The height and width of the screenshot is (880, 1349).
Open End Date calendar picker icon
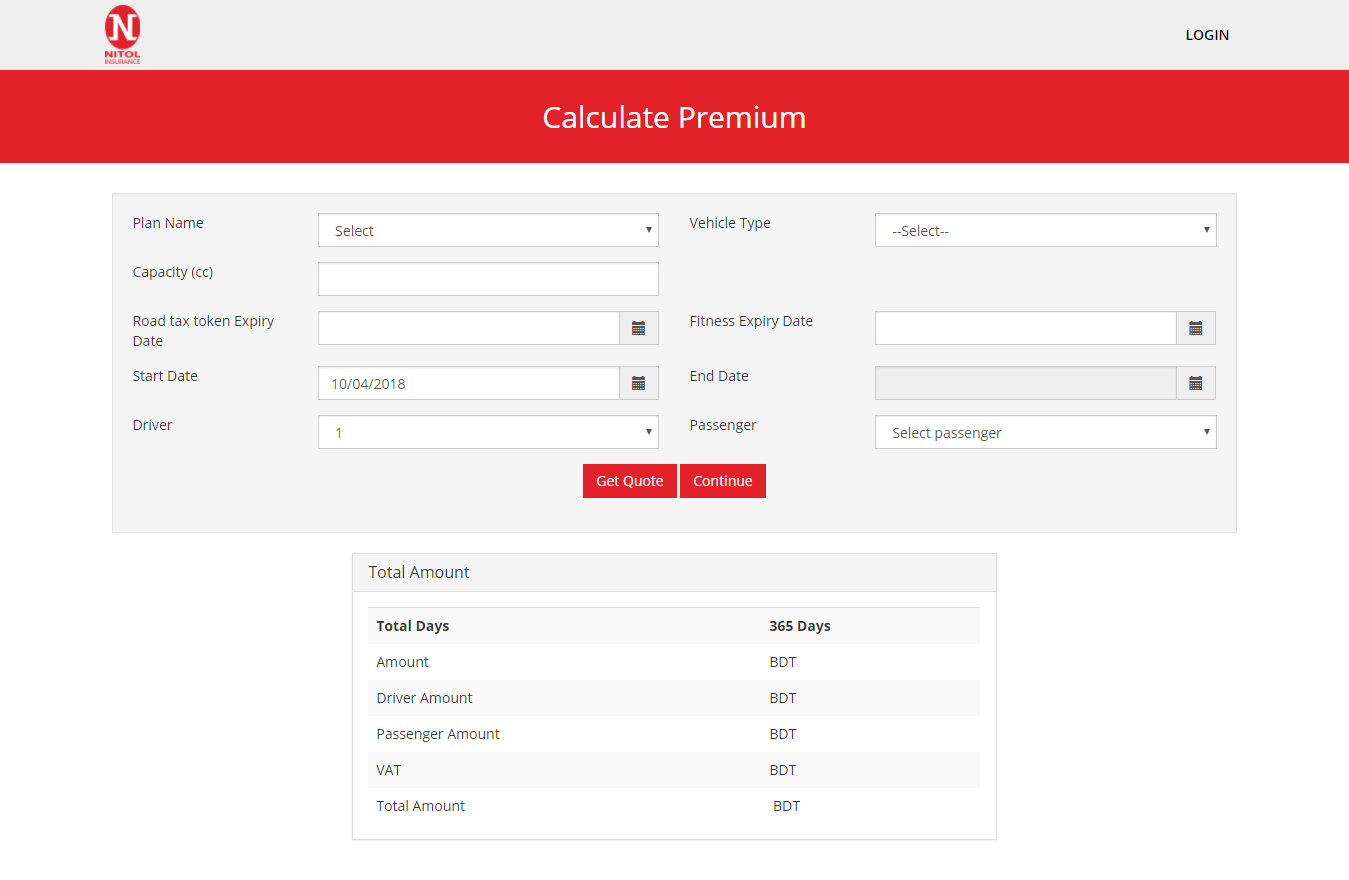click(x=1195, y=383)
